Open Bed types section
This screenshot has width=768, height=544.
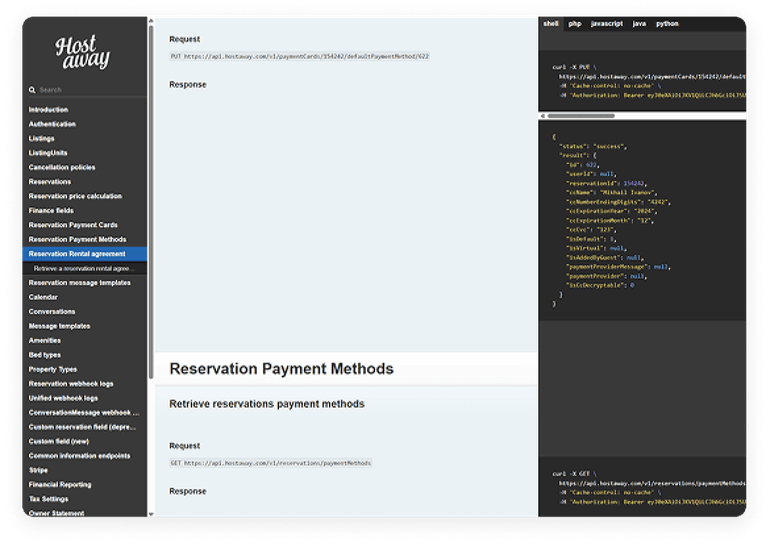click(x=45, y=355)
